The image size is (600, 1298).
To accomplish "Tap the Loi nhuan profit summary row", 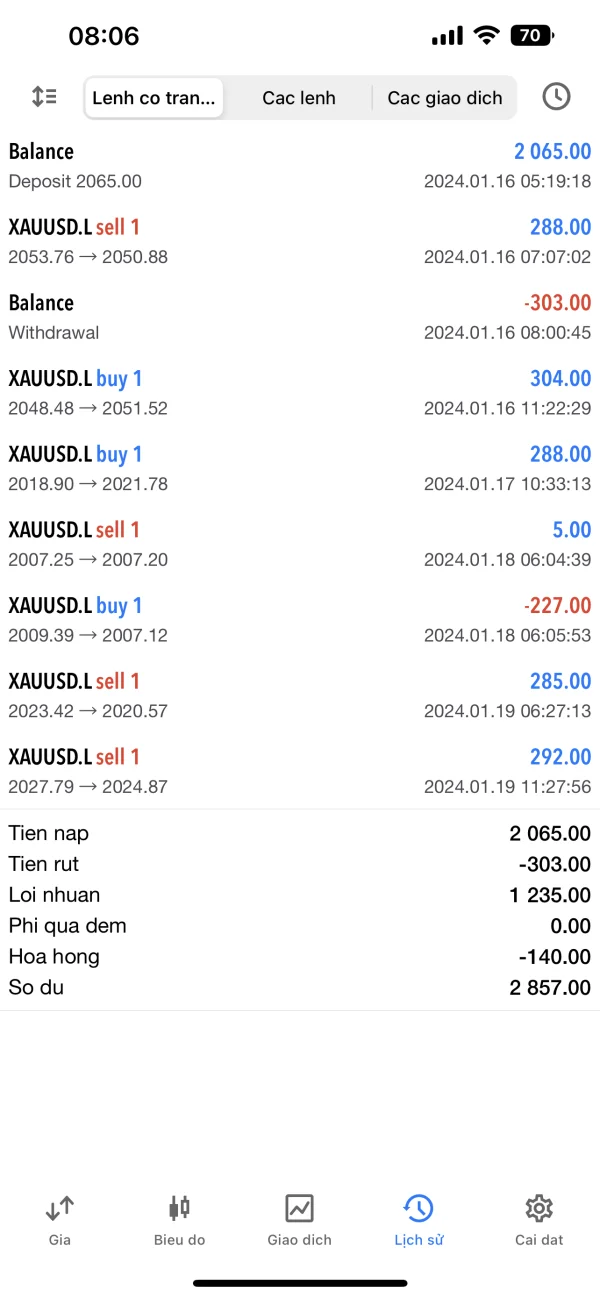I will (300, 895).
